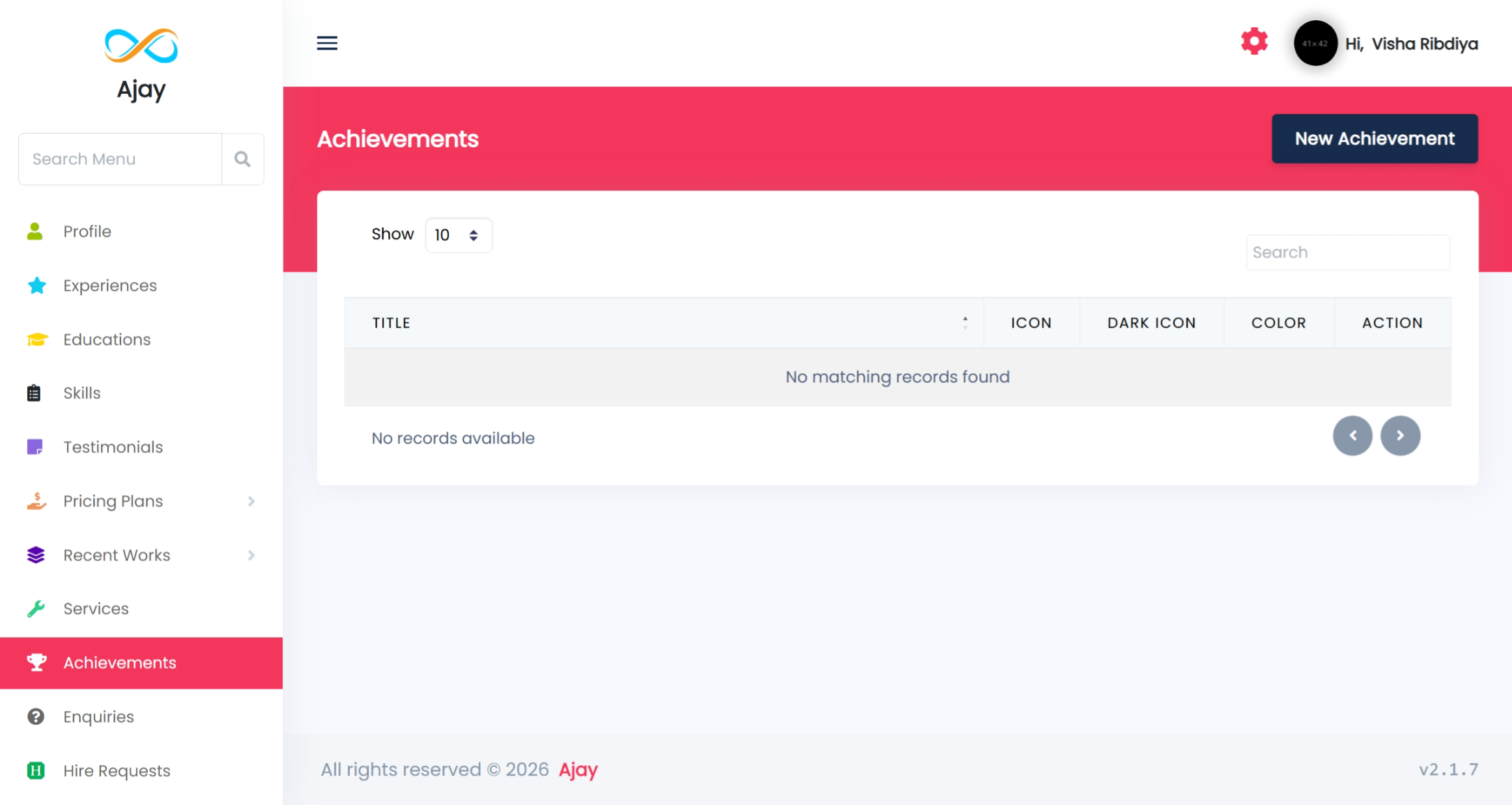
Task: Click the Skills clipboard icon
Action: tap(34, 393)
